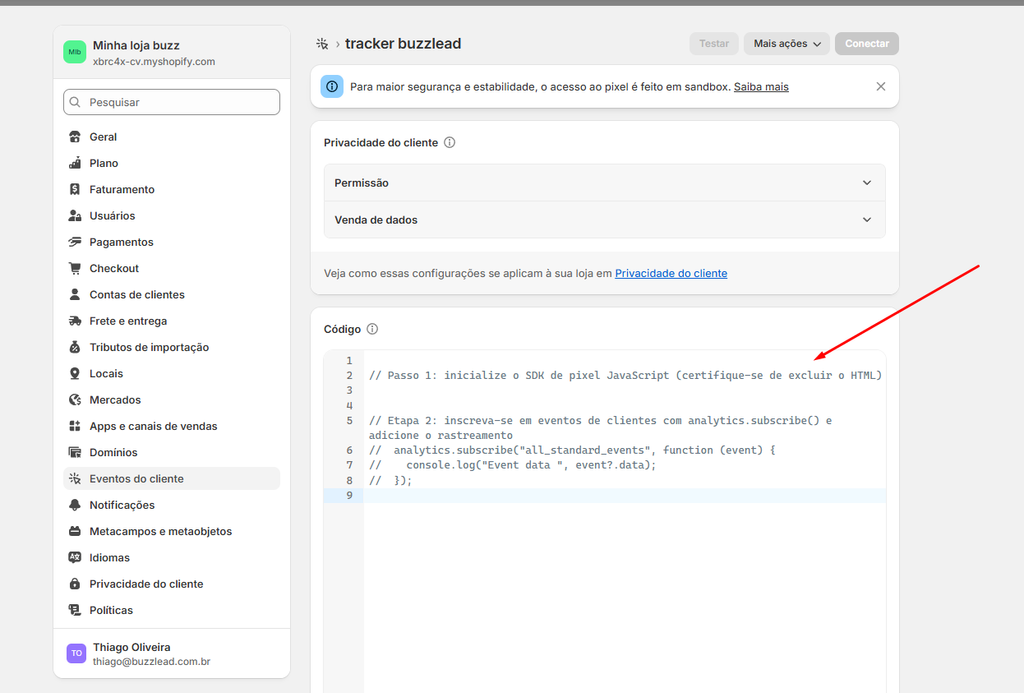This screenshot has height=693, width=1024.
Task: Click the Mercados globe icon
Action: (75, 400)
